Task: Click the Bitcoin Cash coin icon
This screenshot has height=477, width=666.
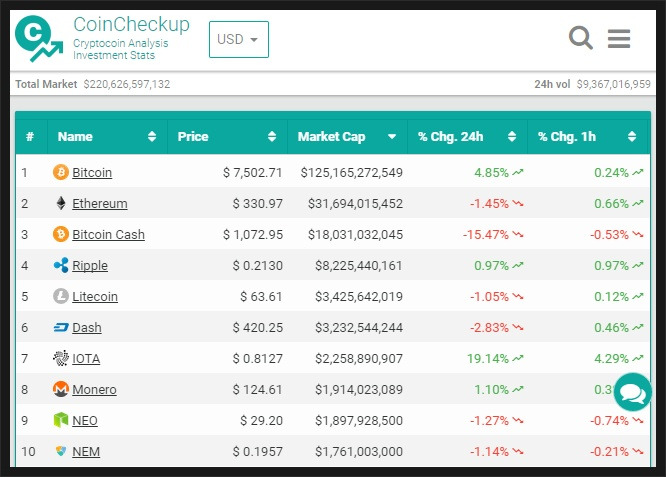Action: tap(61, 234)
